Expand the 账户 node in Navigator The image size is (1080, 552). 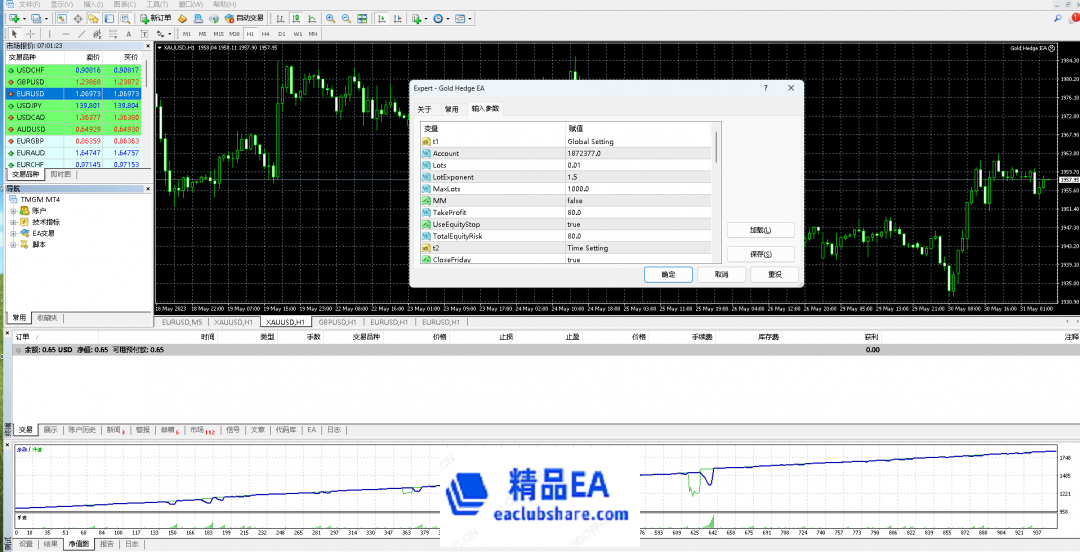tap(14, 211)
